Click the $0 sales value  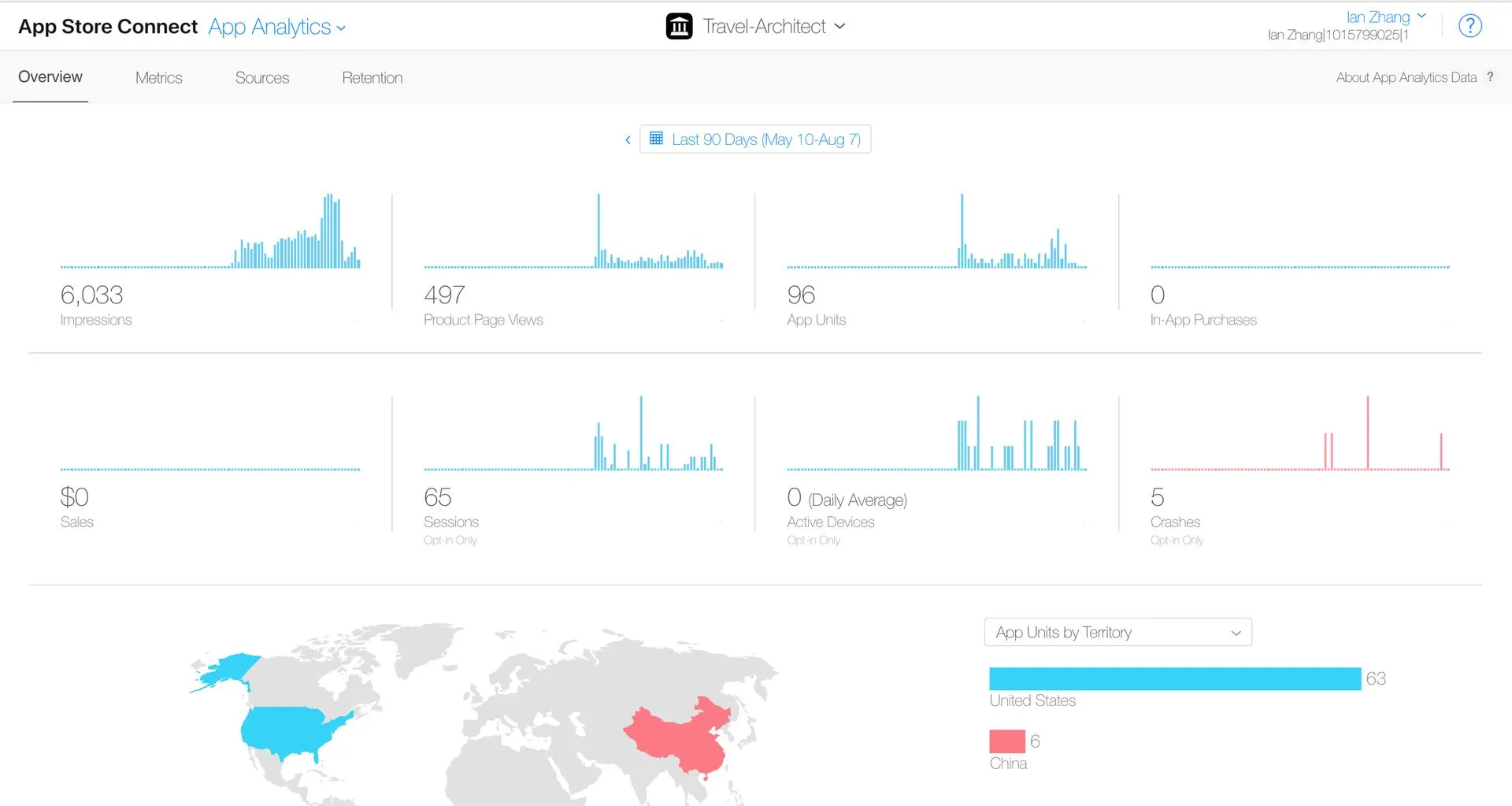coord(74,497)
